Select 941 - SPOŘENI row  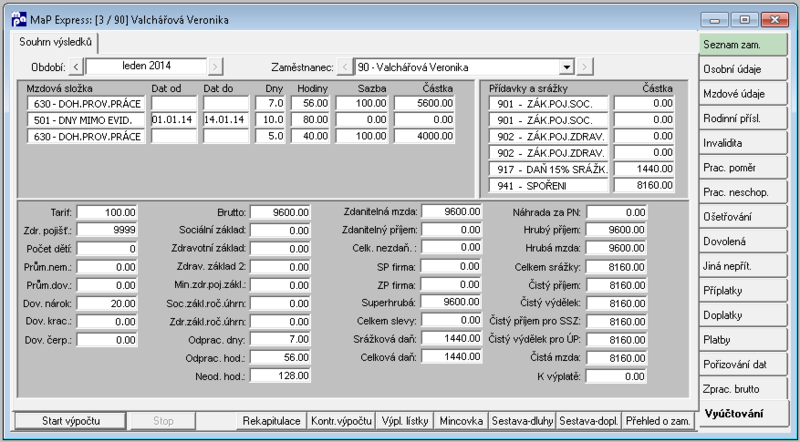[x=581, y=185]
